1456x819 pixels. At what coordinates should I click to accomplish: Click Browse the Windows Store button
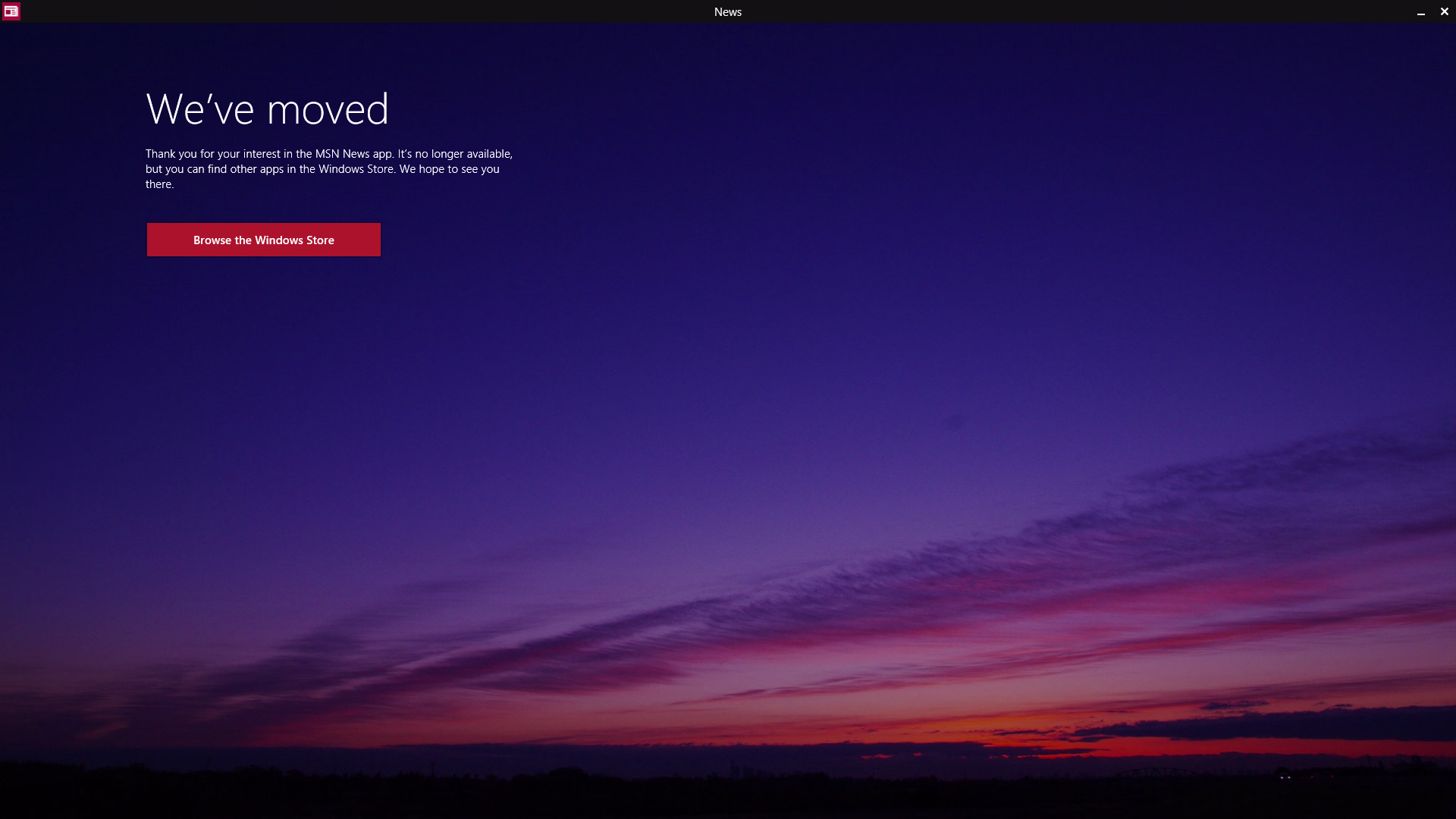pyautogui.click(x=263, y=240)
